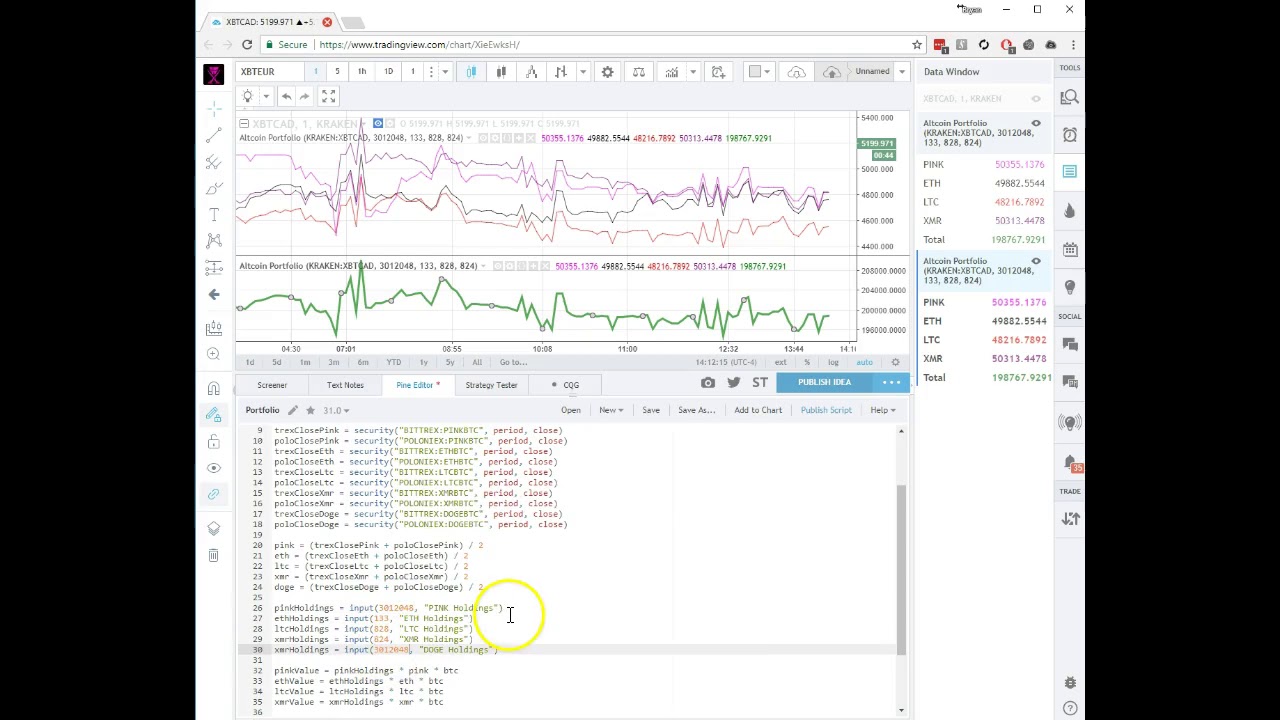Click the Go to... date button

(513, 362)
